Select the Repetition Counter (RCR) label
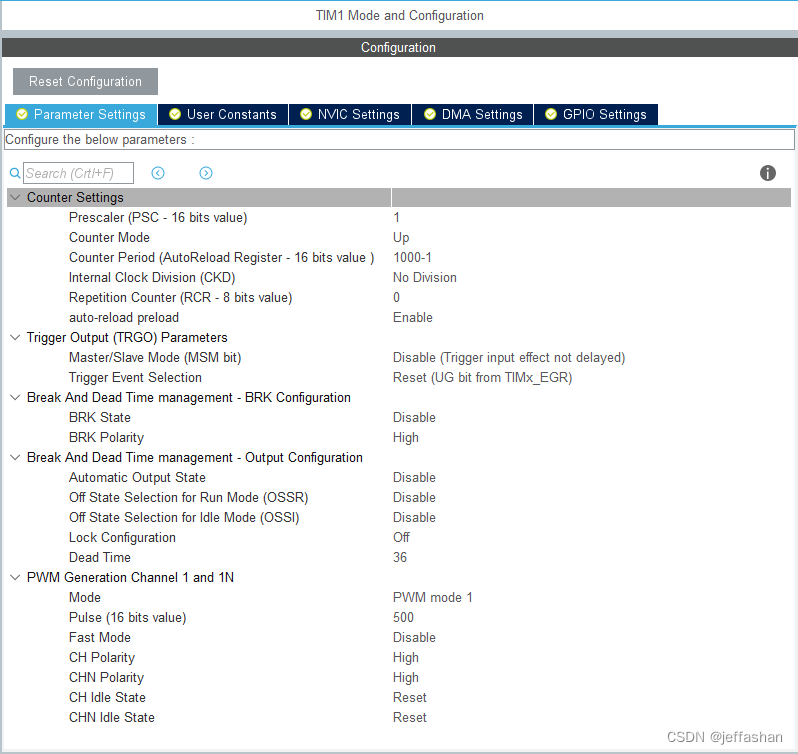 click(181, 297)
